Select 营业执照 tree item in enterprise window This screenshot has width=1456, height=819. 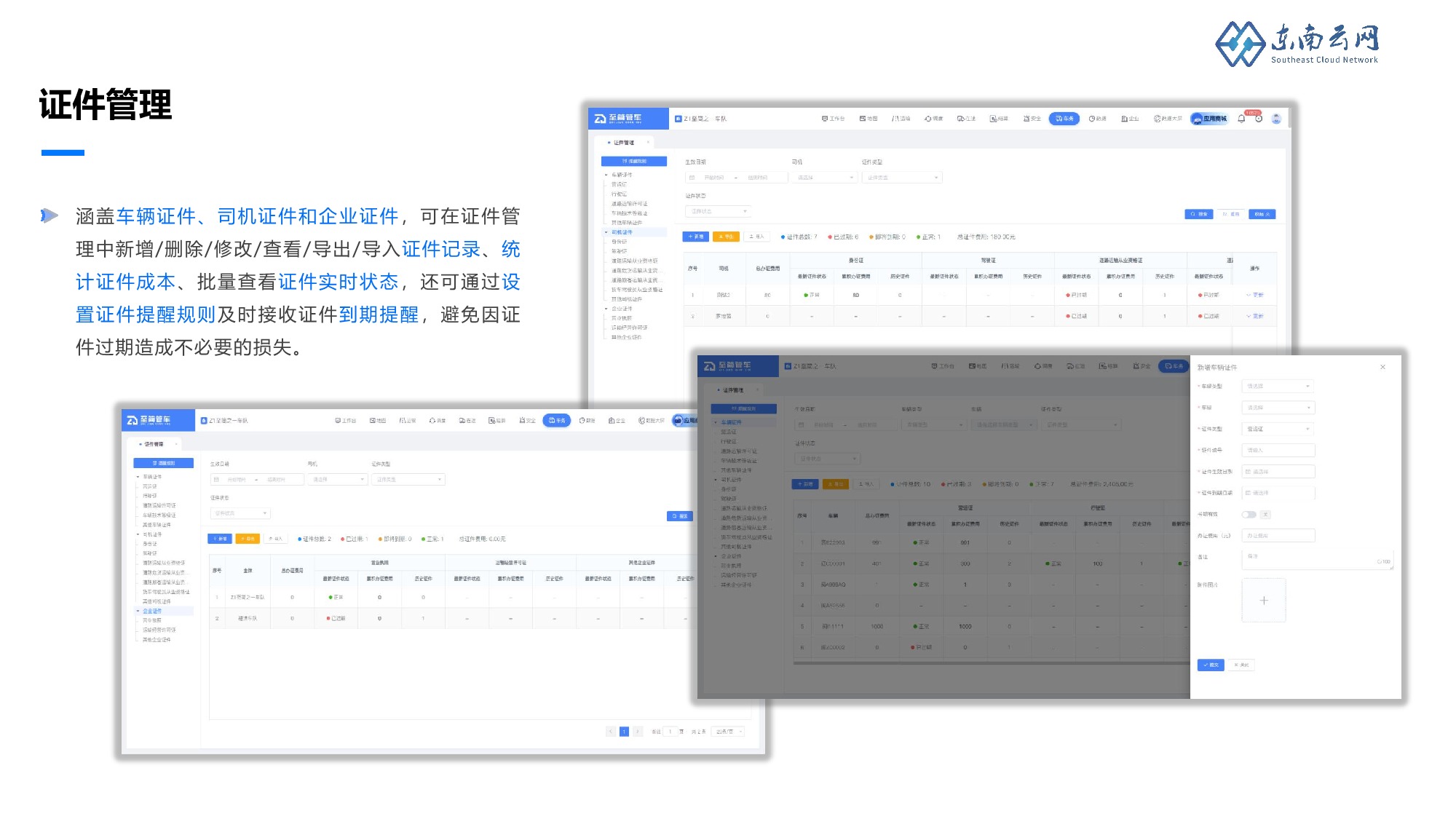pyautogui.click(x=152, y=620)
